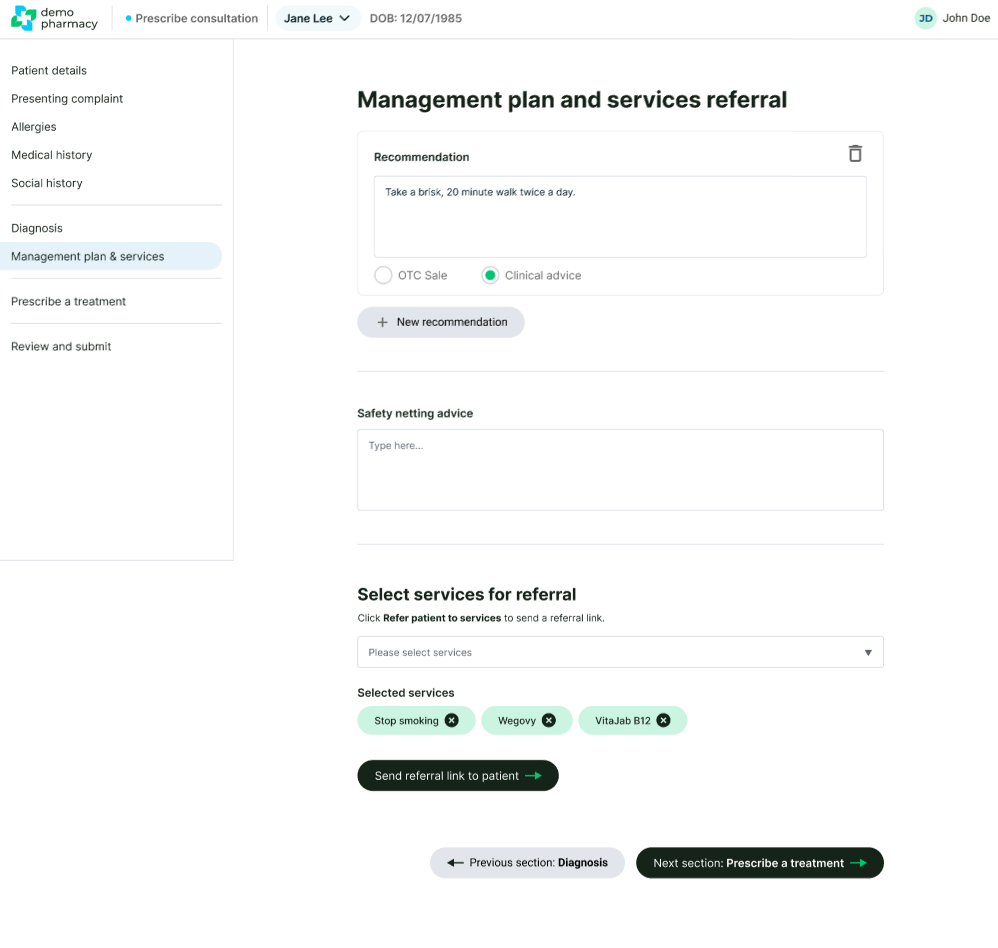Image resolution: width=998 pixels, height=948 pixels.
Task: Remove the VitaJab B12 service chip
Action: [x=663, y=721]
